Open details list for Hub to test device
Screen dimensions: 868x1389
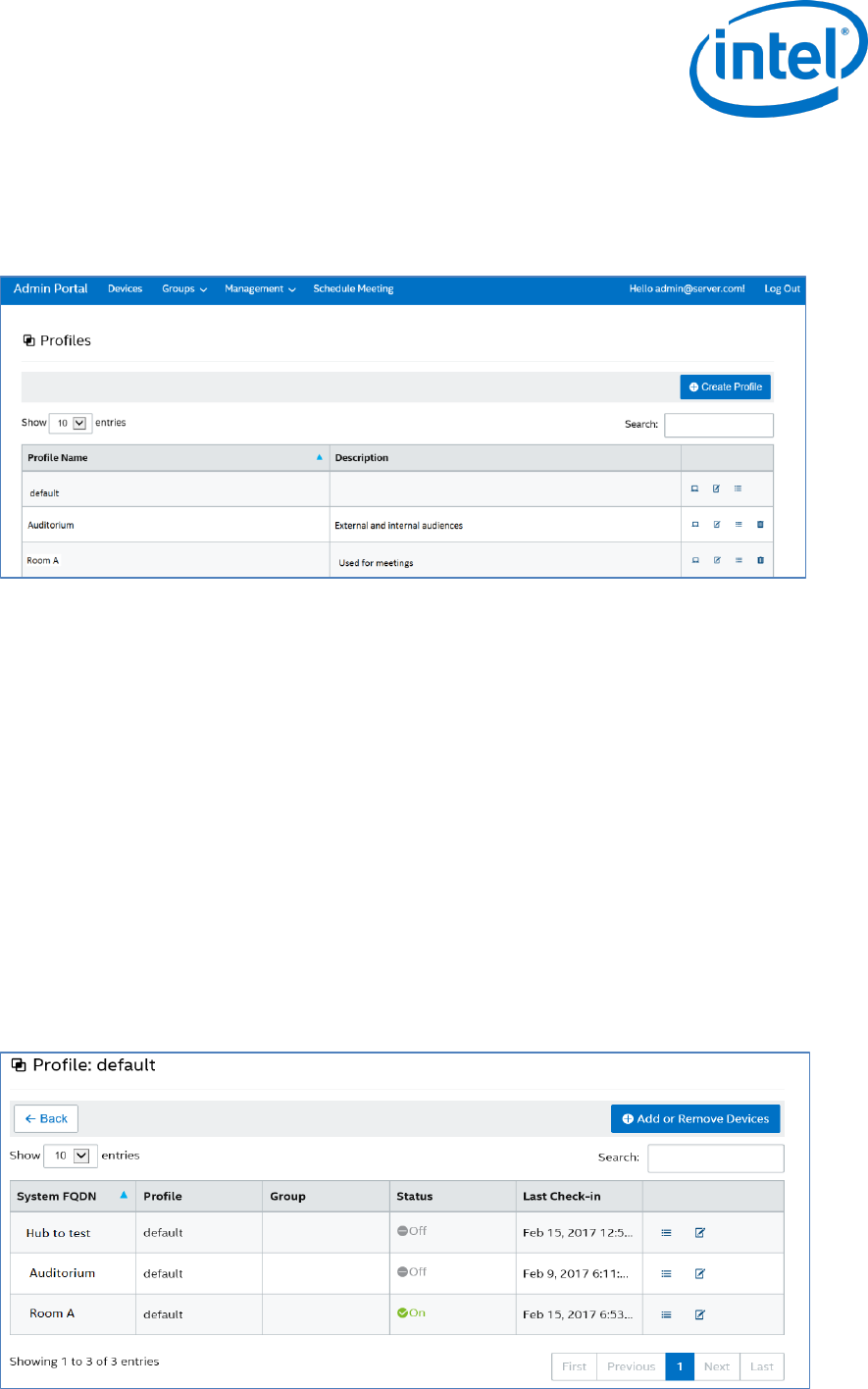[666, 1233]
